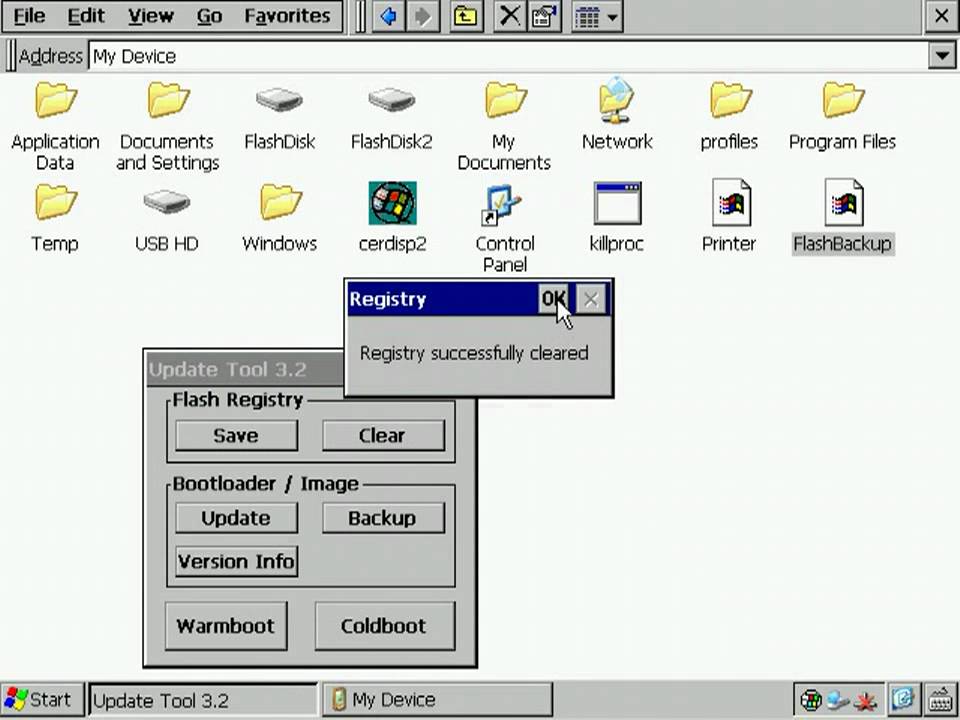This screenshot has width=960, height=720.
Task: Open the Edit menu
Action: [x=86, y=16]
